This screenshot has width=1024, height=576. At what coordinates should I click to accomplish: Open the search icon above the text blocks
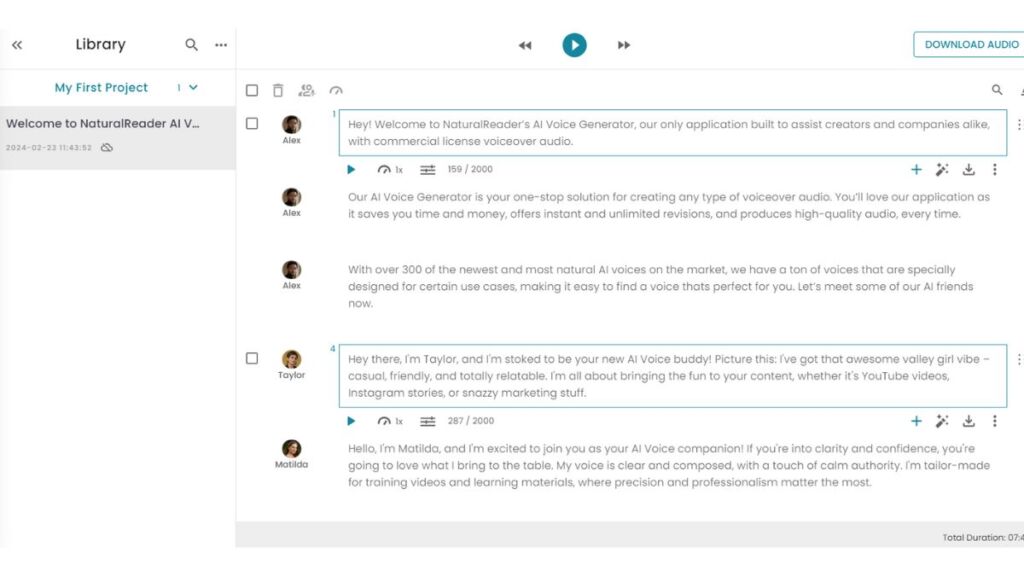pos(997,89)
